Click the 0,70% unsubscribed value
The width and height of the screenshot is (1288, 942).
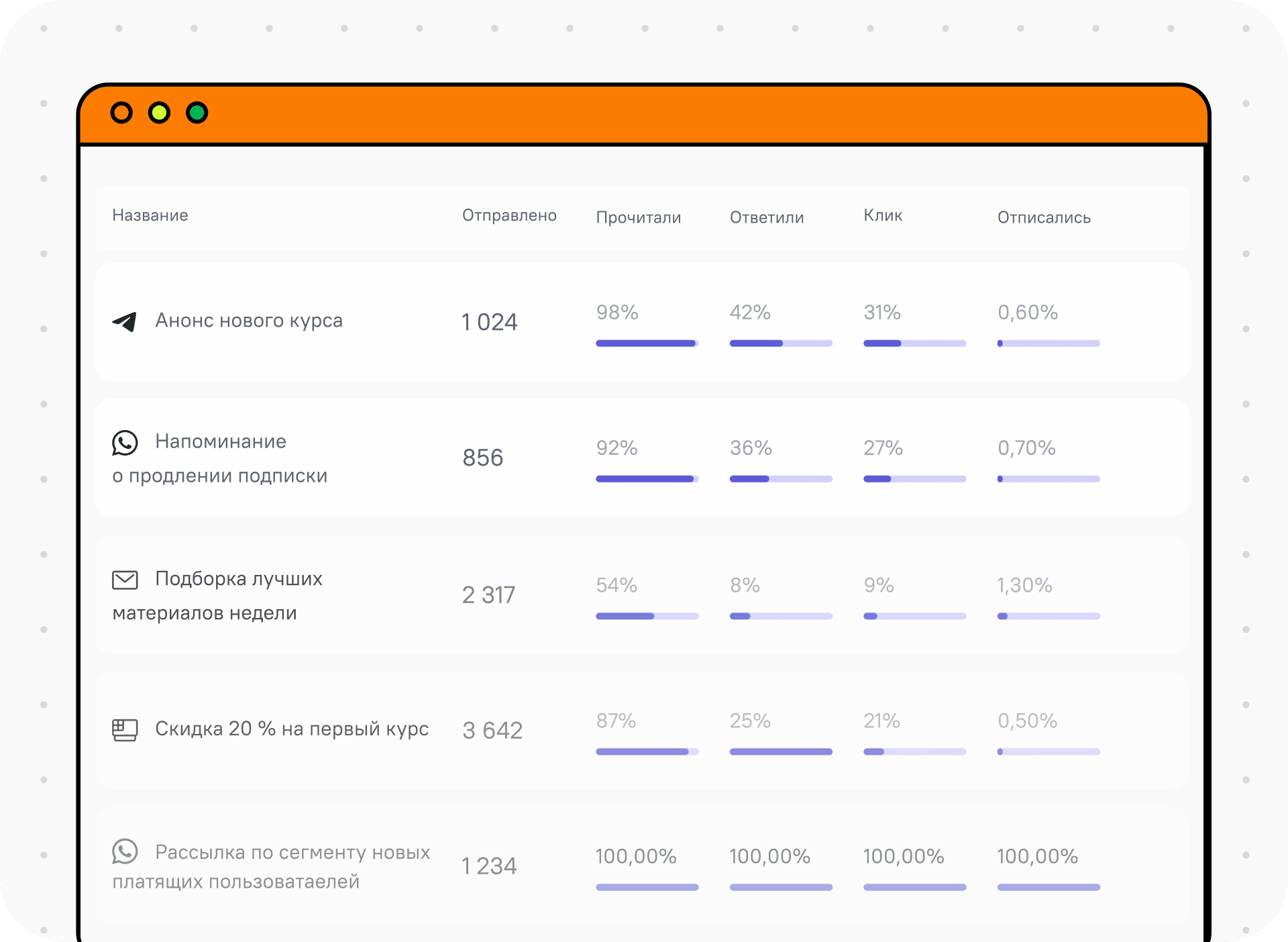(1026, 448)
